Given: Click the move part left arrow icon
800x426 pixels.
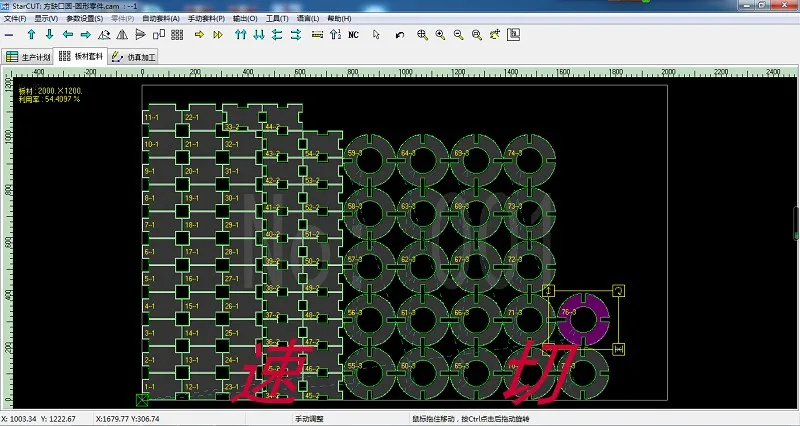Looking at the screenshot, I should [66, 34].
